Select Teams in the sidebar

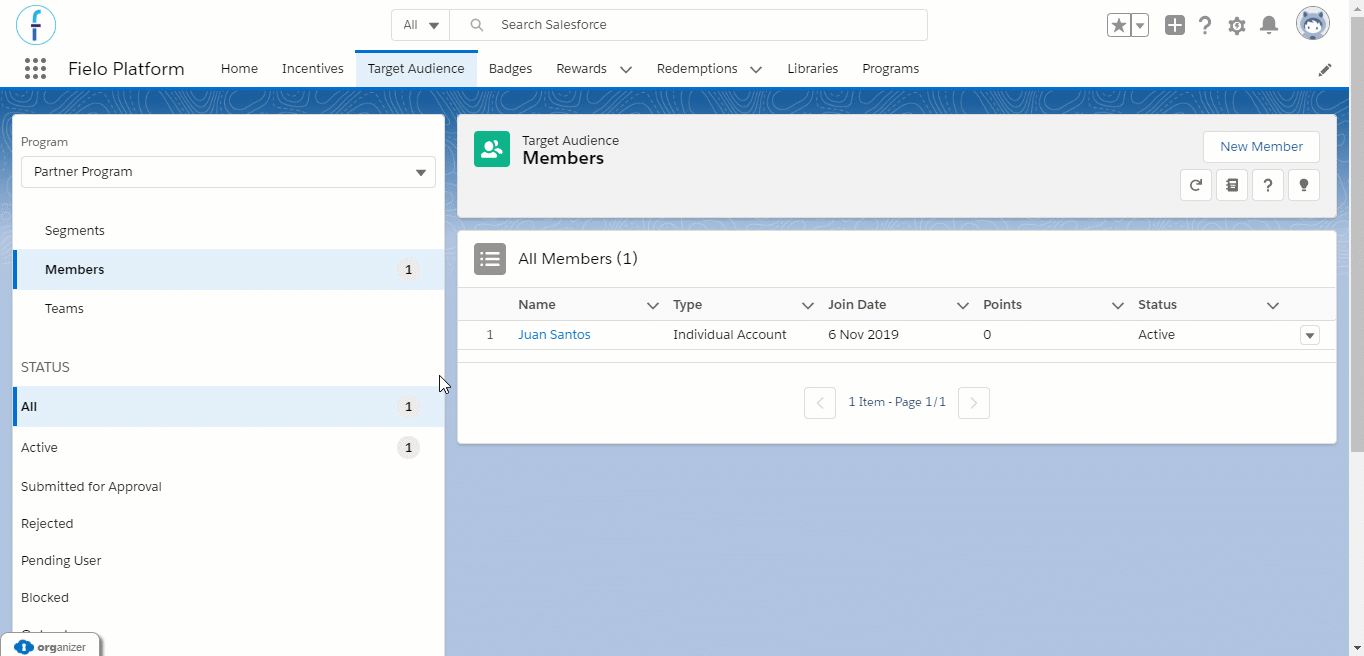(x=228, y=309)
